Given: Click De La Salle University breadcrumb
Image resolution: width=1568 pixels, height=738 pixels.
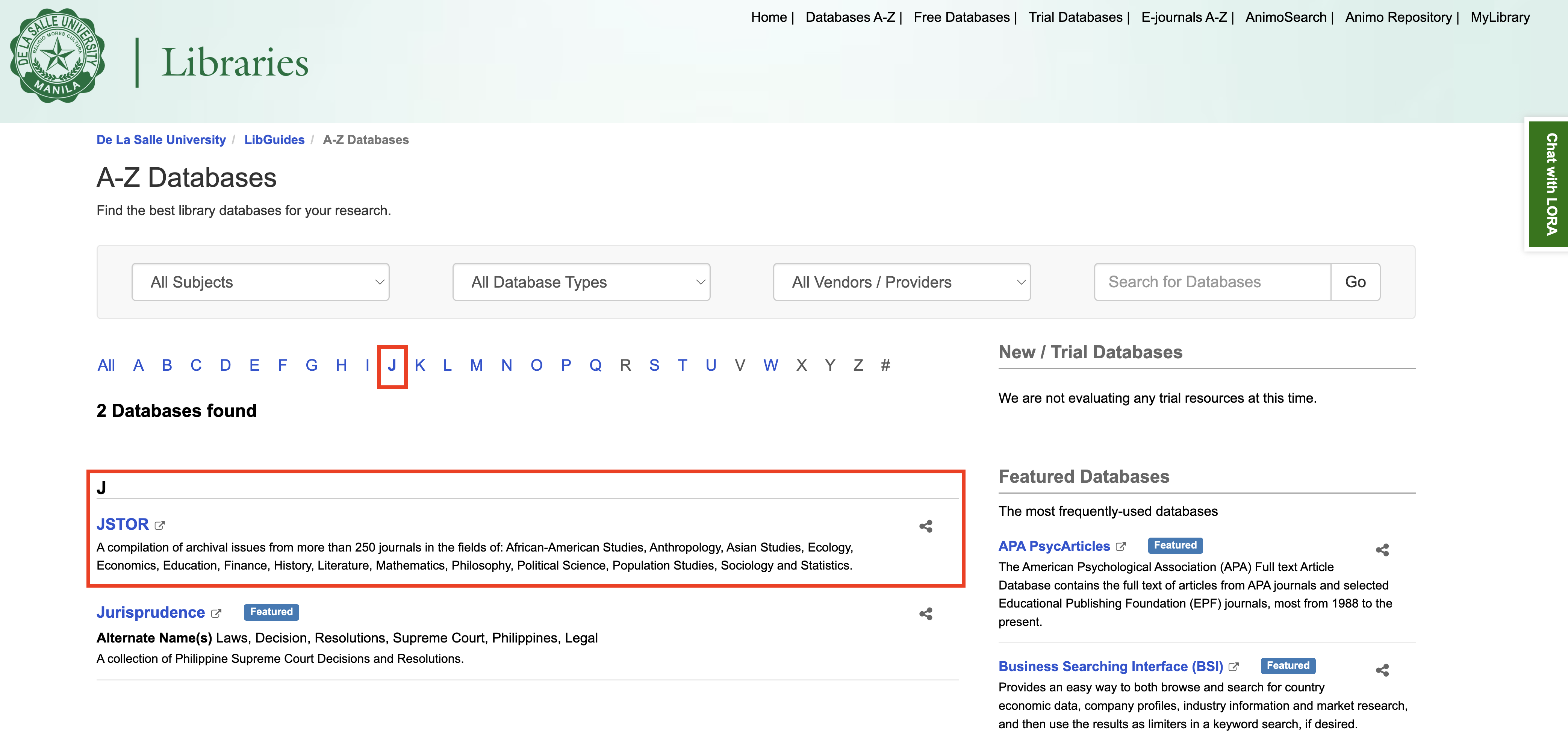Looking at the screenshot, I should pos(161,139).
